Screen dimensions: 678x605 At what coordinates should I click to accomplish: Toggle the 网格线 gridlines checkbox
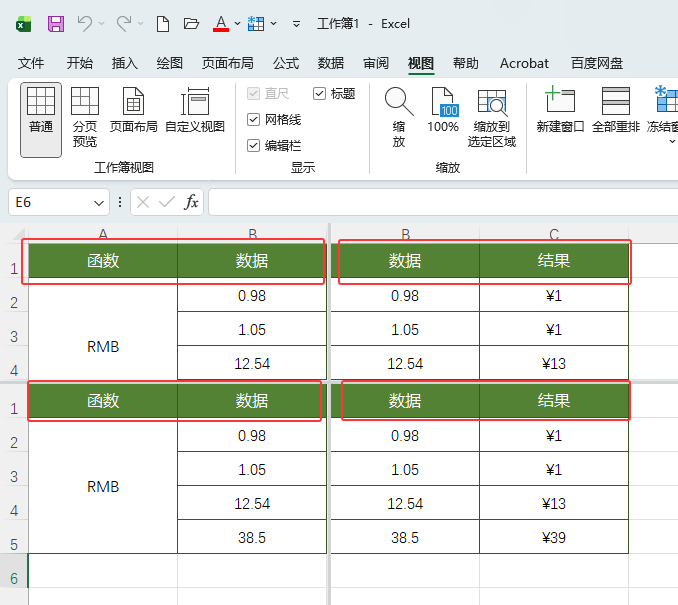[x=253, y=119]
